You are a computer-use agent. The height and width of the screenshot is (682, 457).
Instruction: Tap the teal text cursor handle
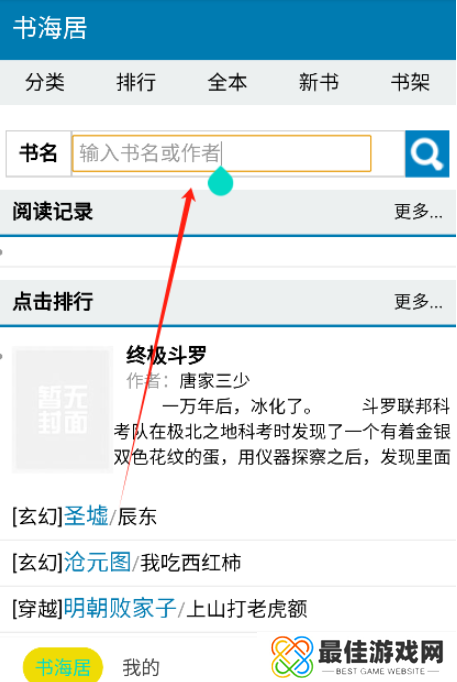point(220,181)
